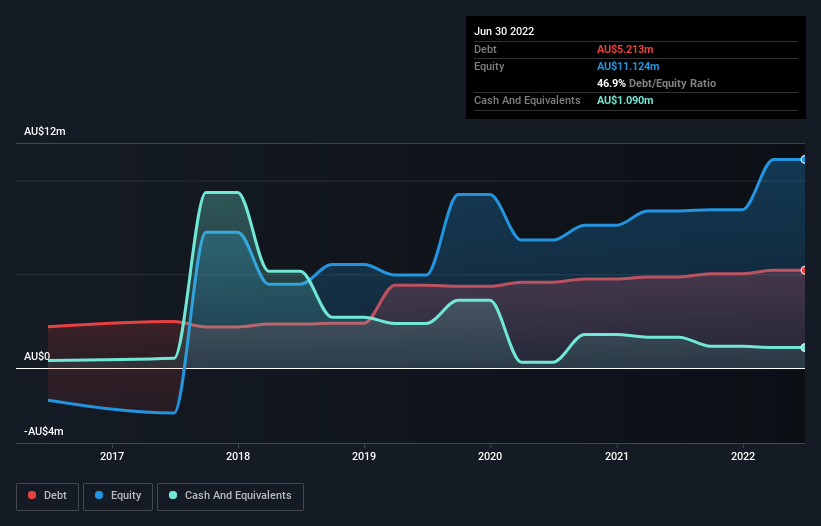
Task: Click the 2021 axis label
Action: (x=617, y=456)
